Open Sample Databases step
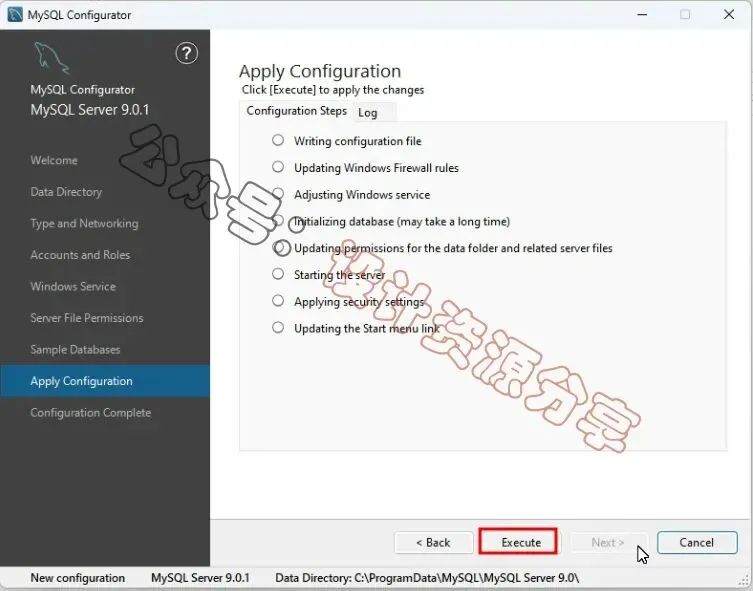753x591 pixels. coord(75,350)
